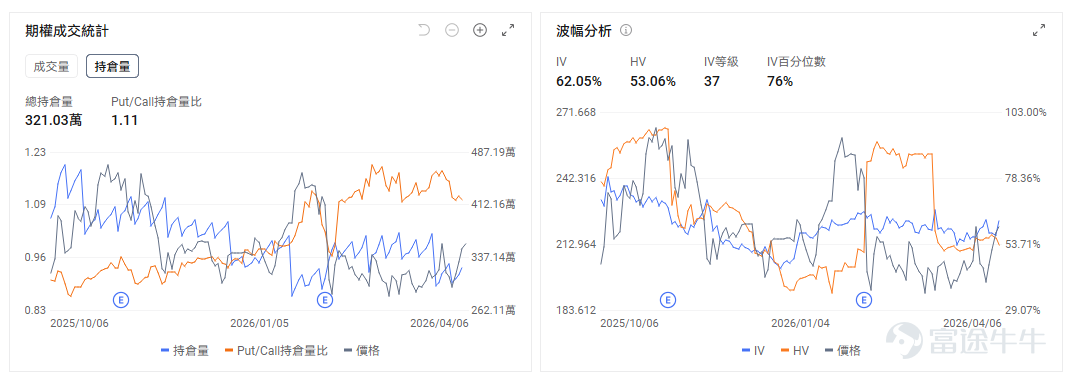Click the 總持倉量 label
This screenshot has width=1066, height=377.
coord(49,102)
